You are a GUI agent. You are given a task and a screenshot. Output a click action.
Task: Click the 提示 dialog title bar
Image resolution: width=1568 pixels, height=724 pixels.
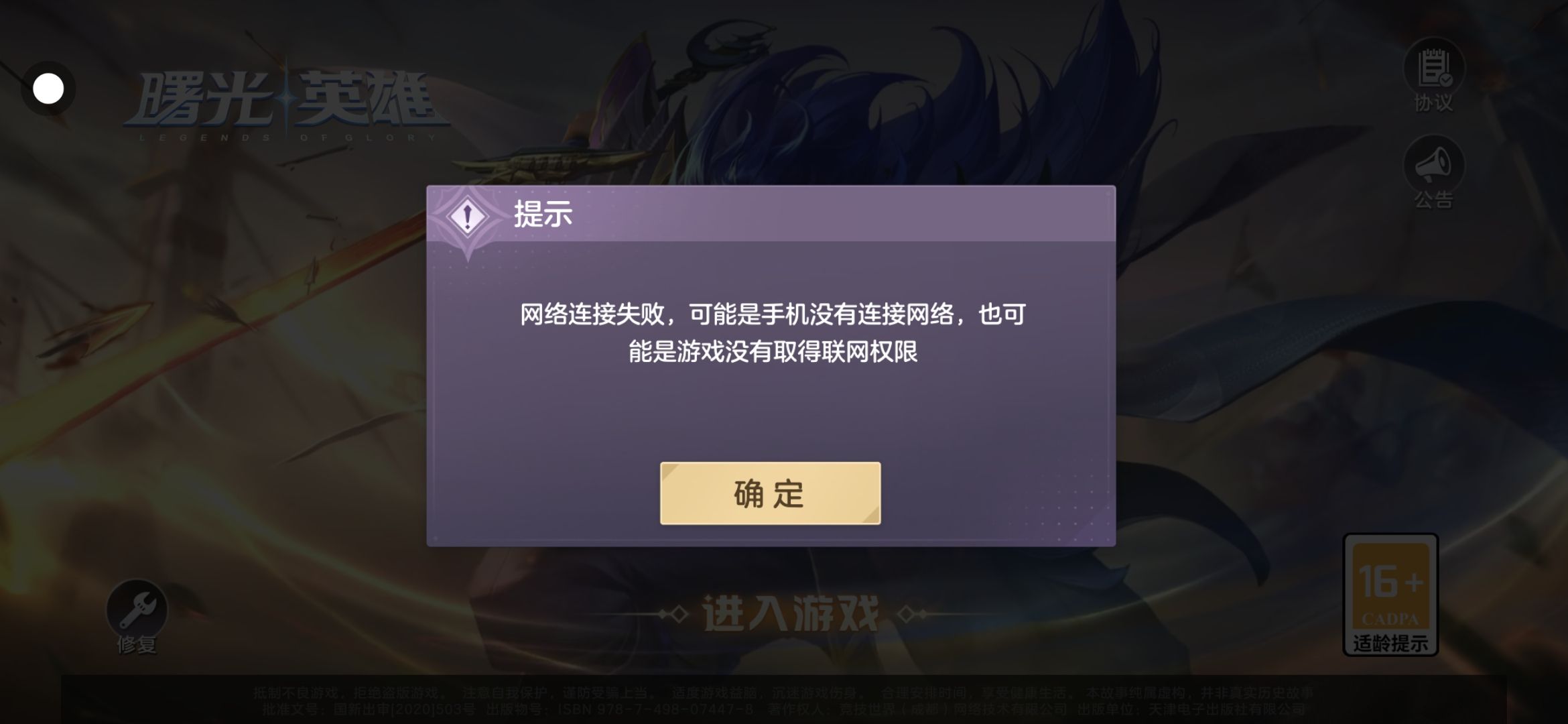coord(771,214)
